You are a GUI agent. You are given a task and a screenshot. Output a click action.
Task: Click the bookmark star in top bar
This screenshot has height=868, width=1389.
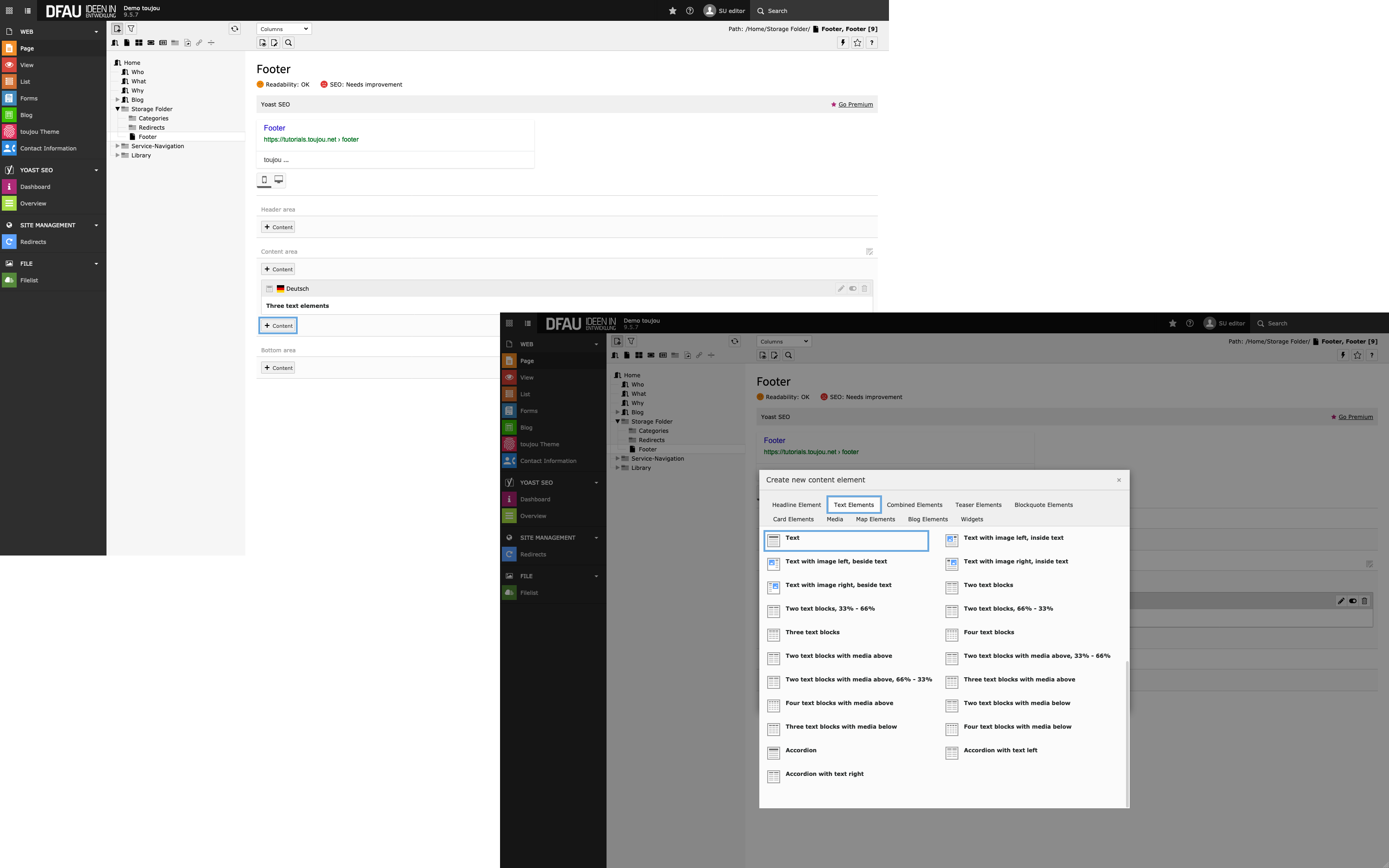click(672, 11)
